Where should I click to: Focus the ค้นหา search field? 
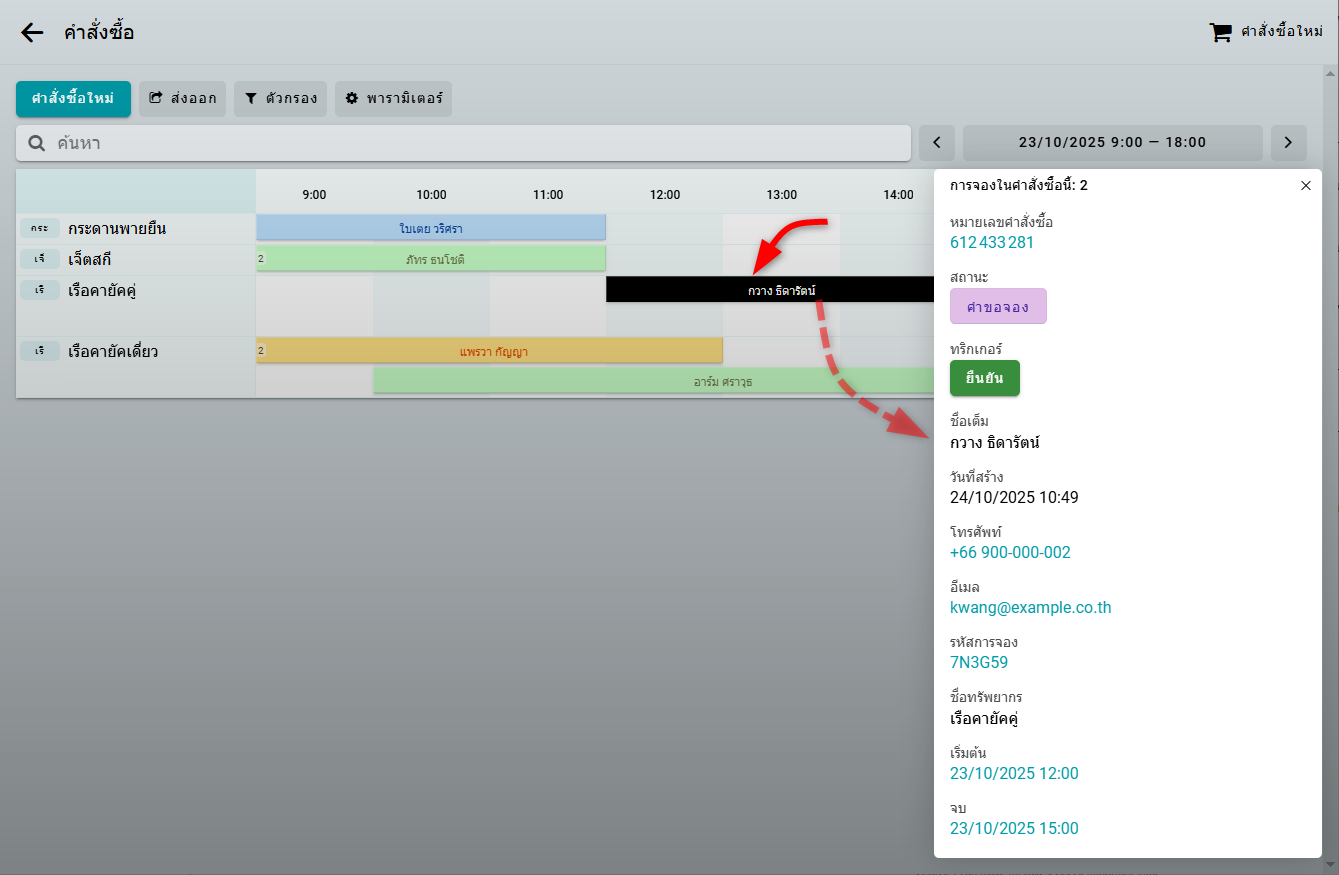(x=470, y=143)
